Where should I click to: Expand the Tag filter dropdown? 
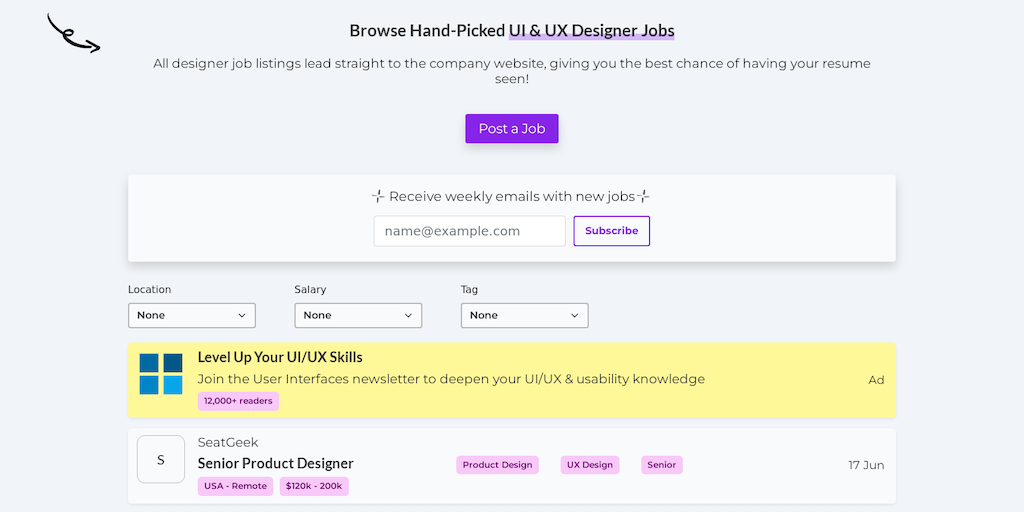click(524, 315)
